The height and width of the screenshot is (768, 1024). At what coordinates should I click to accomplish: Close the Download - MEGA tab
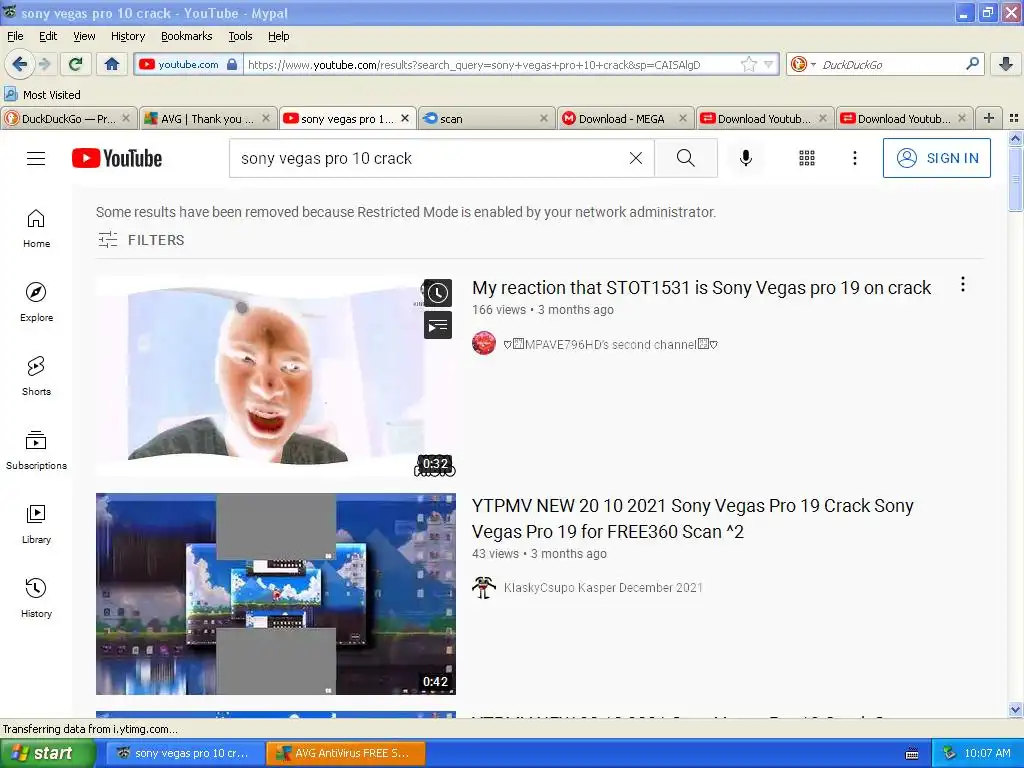(x=682, y=118)
